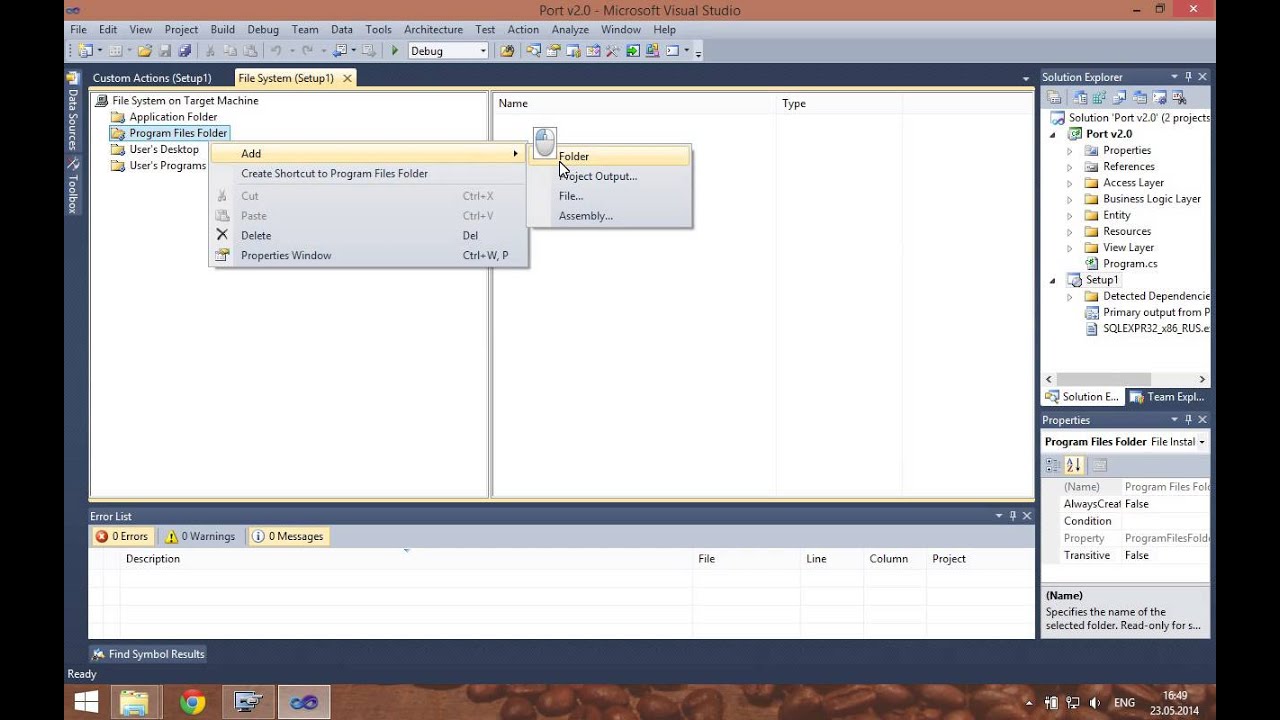
Task: Expand the Detected Dependencies node
Action: click(x=1070, y=296)
